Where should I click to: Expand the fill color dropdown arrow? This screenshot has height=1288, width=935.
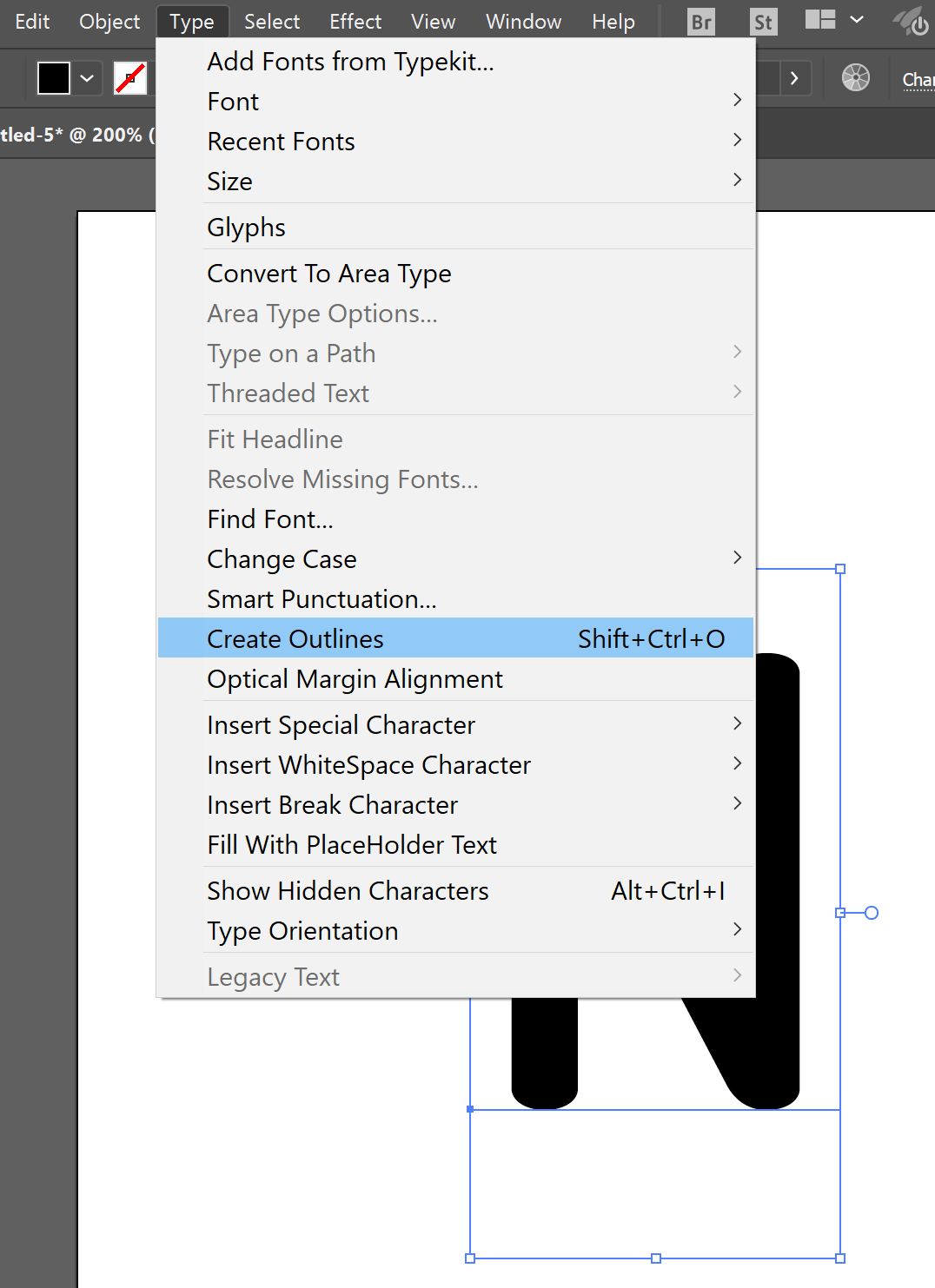click(x=87, y=78)
